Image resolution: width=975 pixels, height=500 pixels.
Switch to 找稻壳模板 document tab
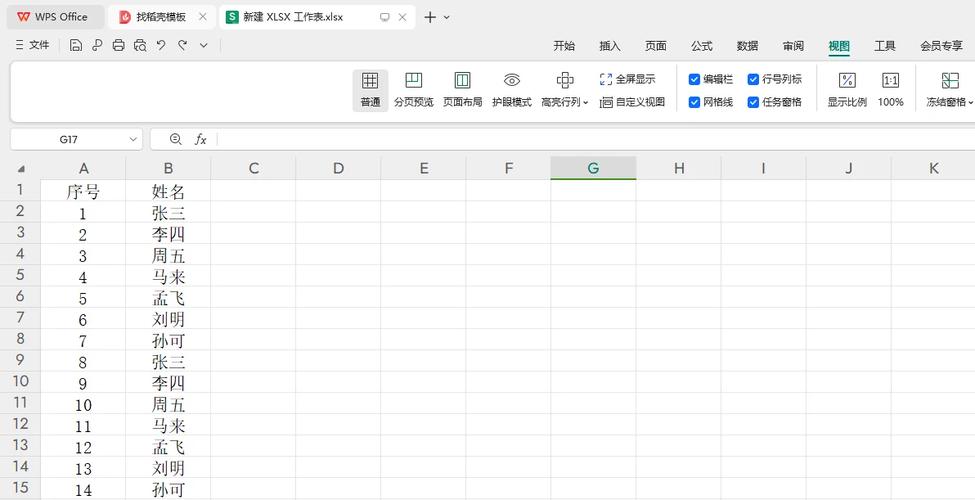click(x=160, y=17)
